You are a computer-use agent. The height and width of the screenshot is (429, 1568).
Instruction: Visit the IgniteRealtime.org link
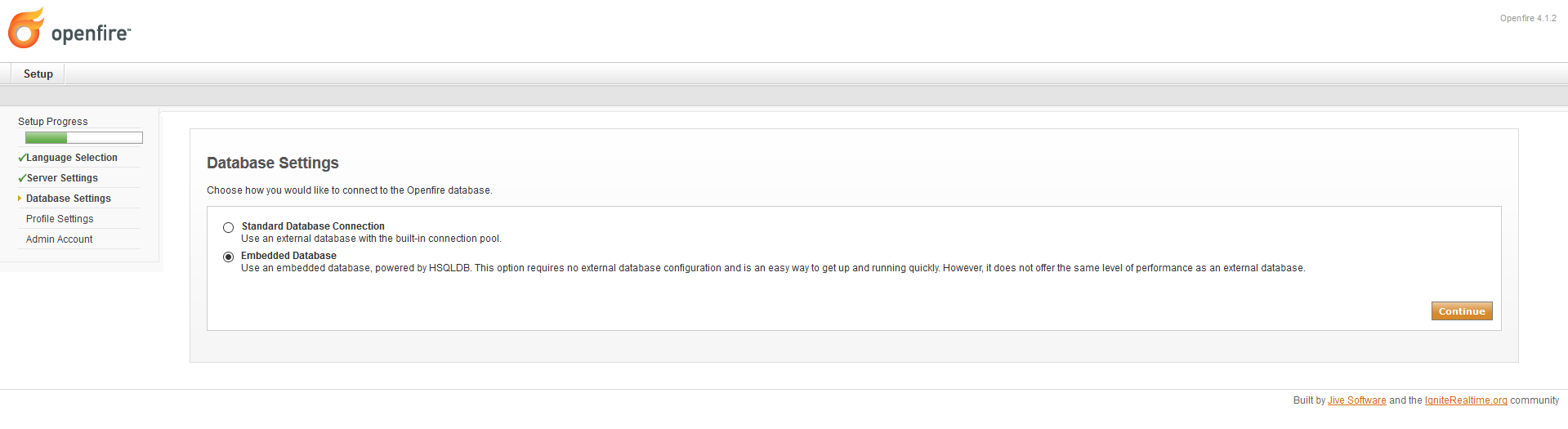[x=1466, y=400]
